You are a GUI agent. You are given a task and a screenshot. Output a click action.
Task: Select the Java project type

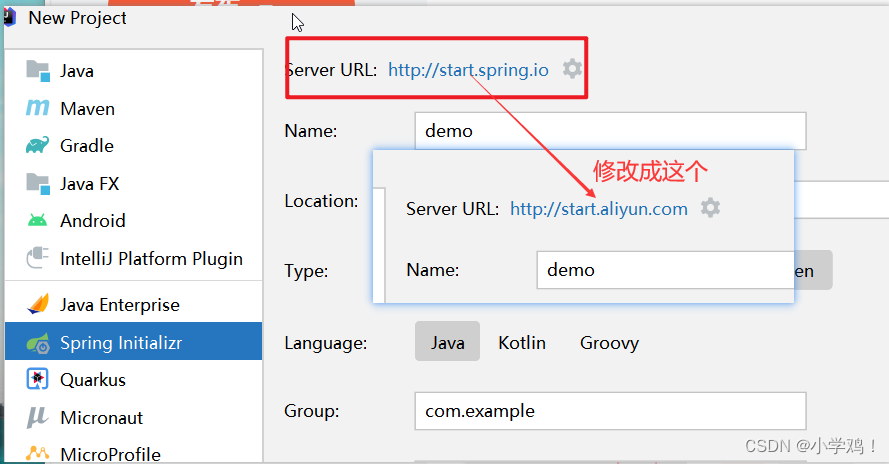[134, 71]
